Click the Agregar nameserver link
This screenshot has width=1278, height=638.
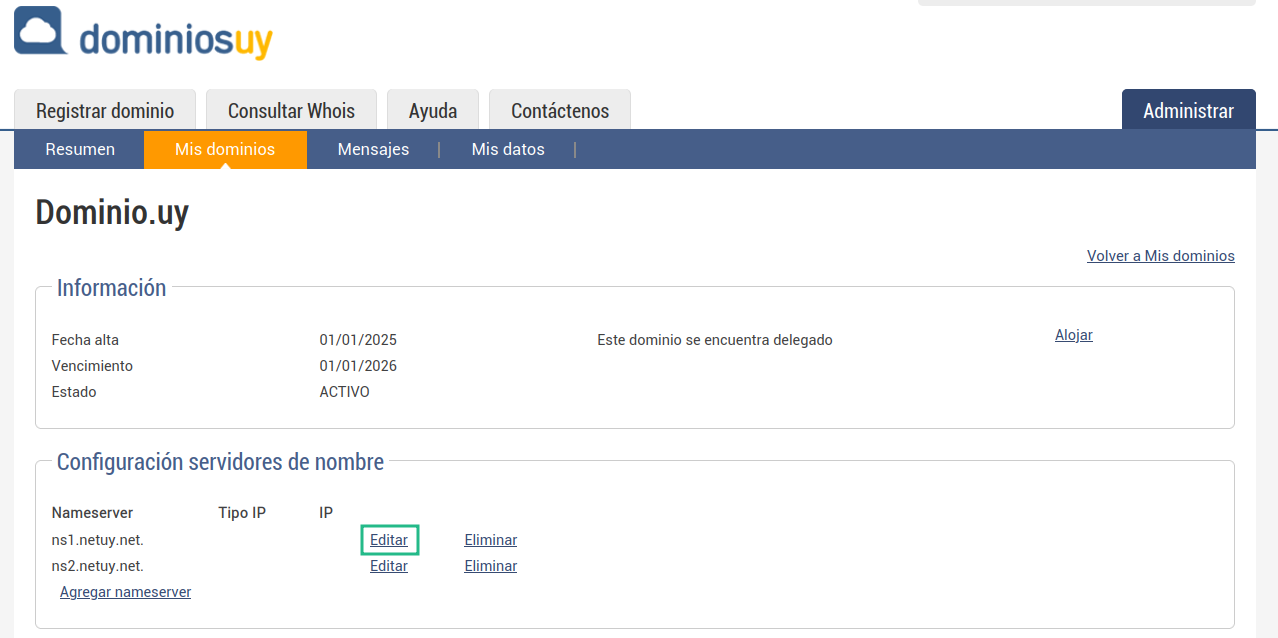[x=125, y=592]
